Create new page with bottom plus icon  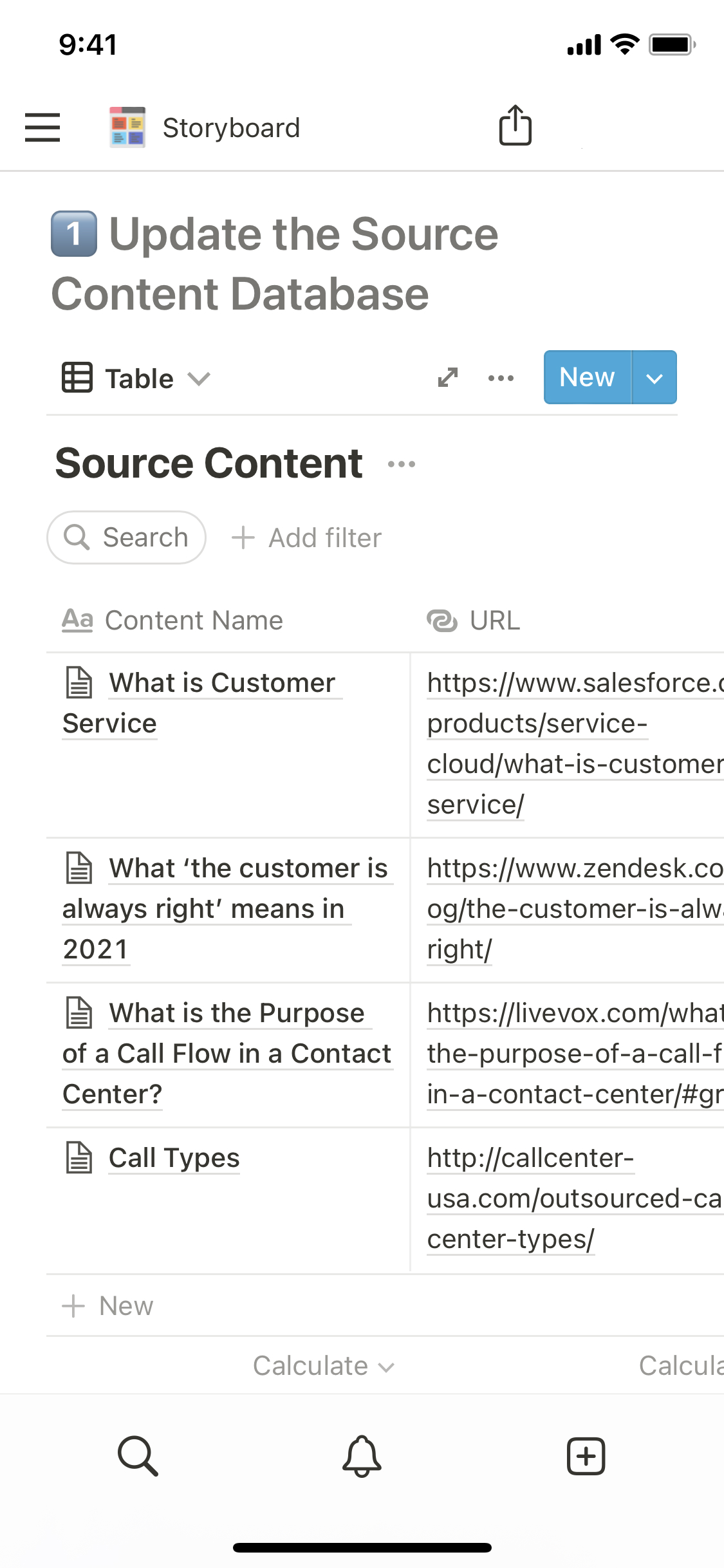tap(586, 1456)
